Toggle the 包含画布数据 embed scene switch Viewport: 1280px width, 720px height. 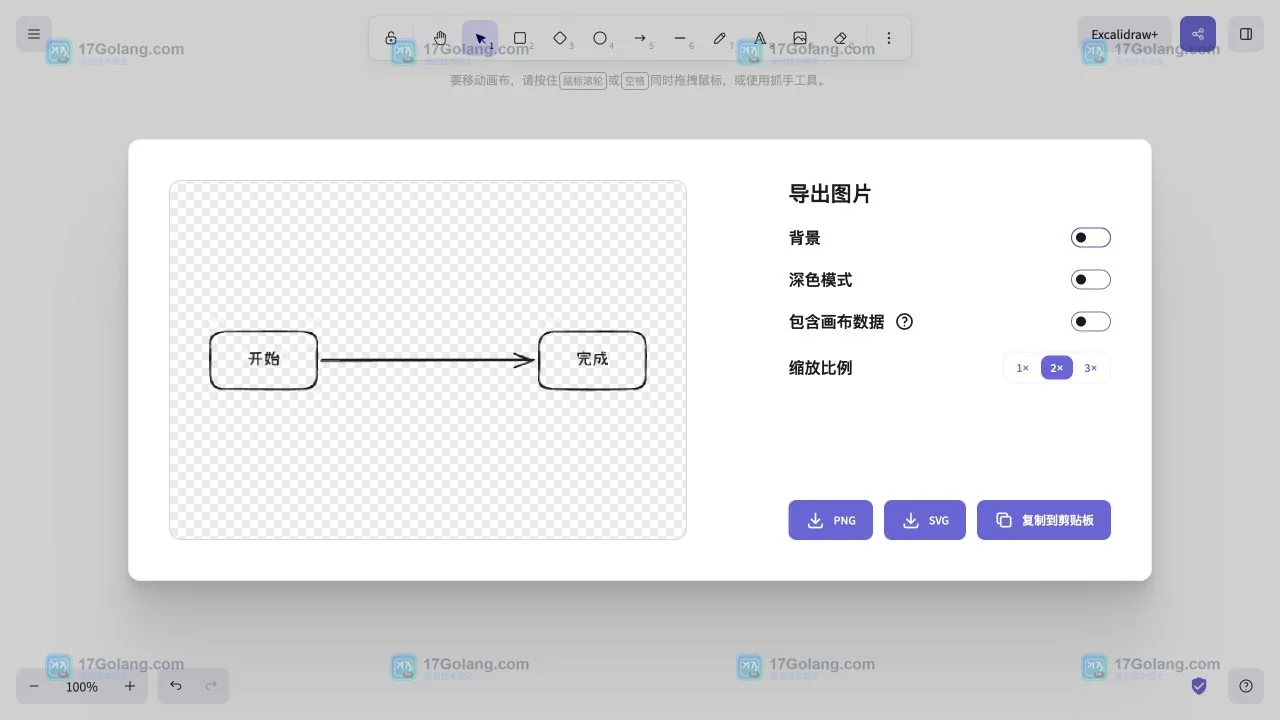(x=1091, y=322)
